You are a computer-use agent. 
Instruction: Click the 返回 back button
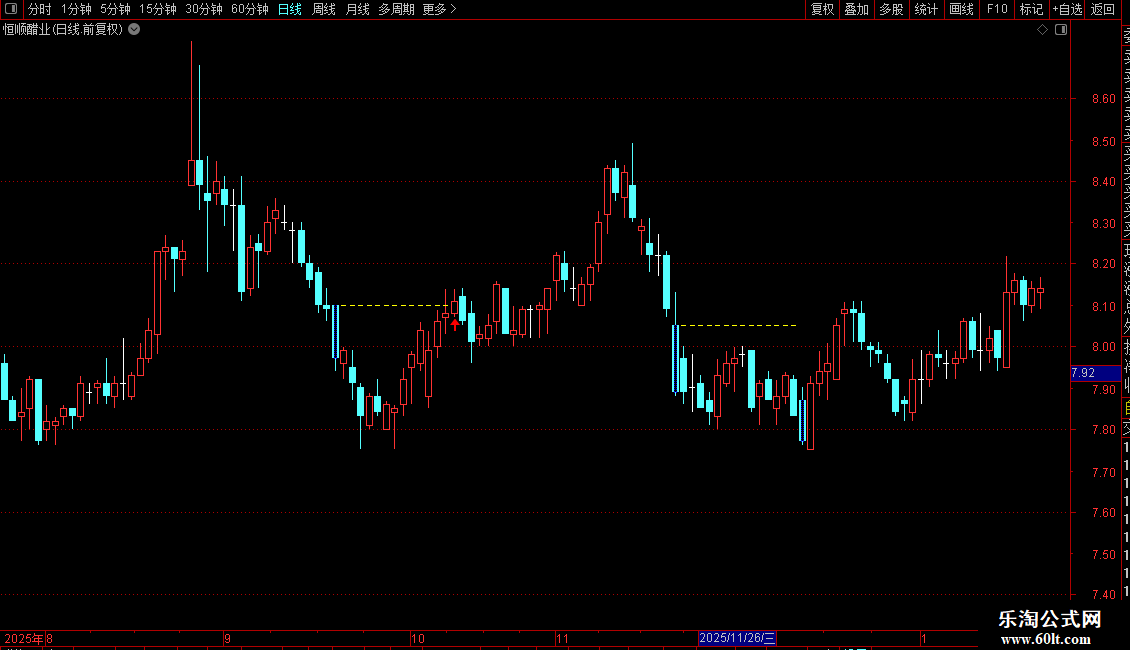click(x=1103, y=9)
